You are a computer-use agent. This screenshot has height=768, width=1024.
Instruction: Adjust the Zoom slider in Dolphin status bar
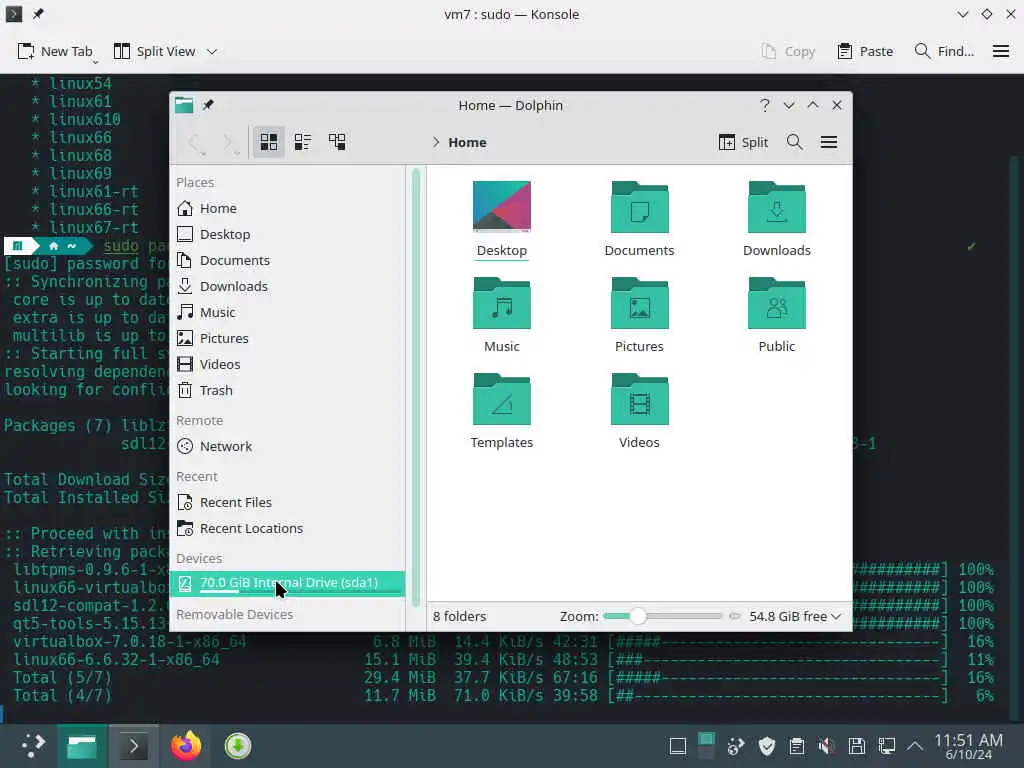coord(663,616)
